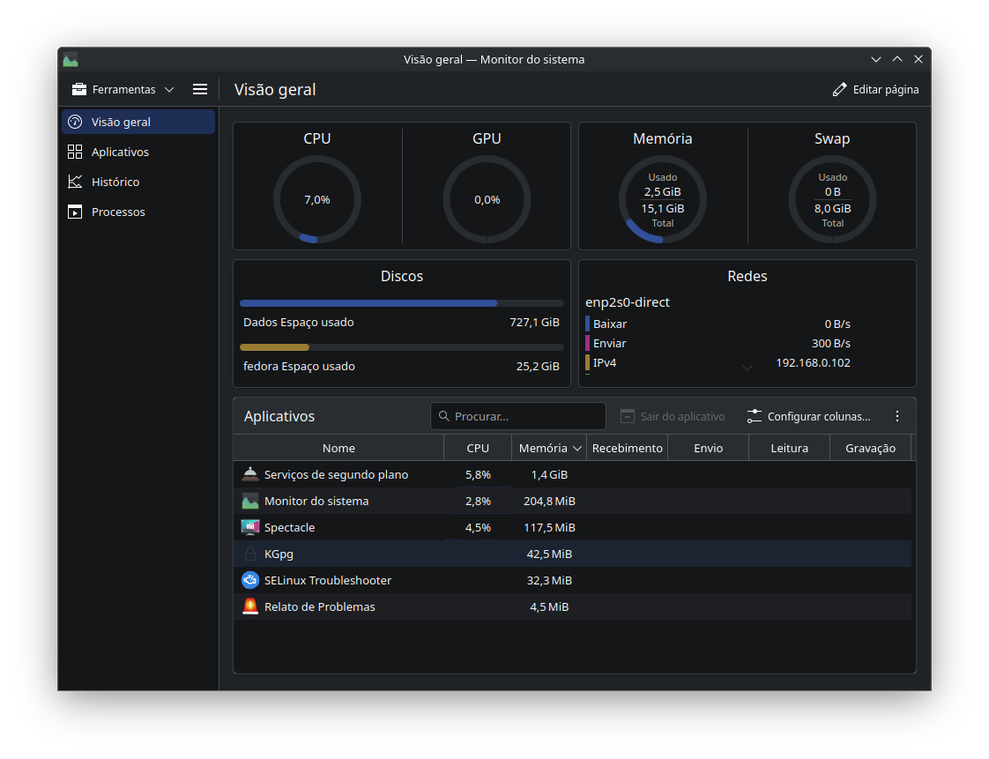
Task: Click the fedora disk usage bar
Action: click(402, 348)
